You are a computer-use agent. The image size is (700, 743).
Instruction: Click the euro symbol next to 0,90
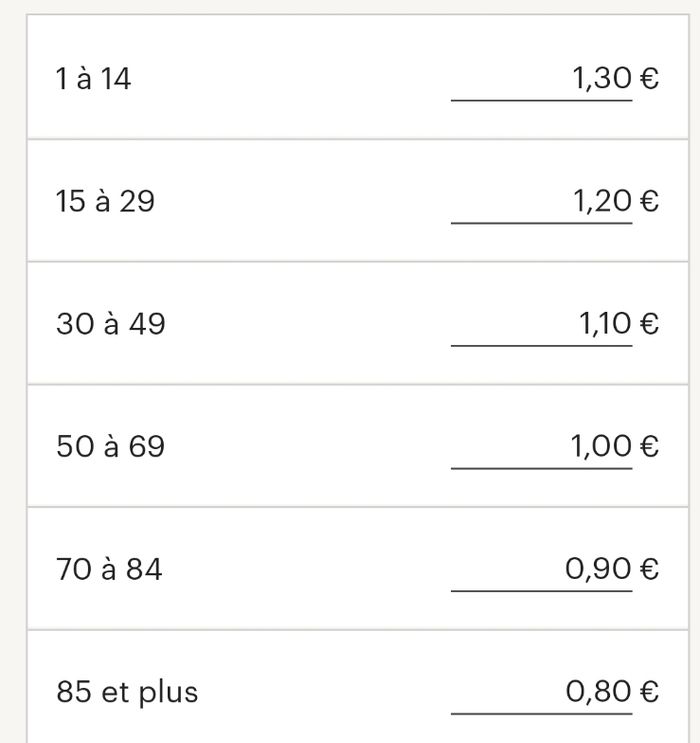tap(649, 569)
